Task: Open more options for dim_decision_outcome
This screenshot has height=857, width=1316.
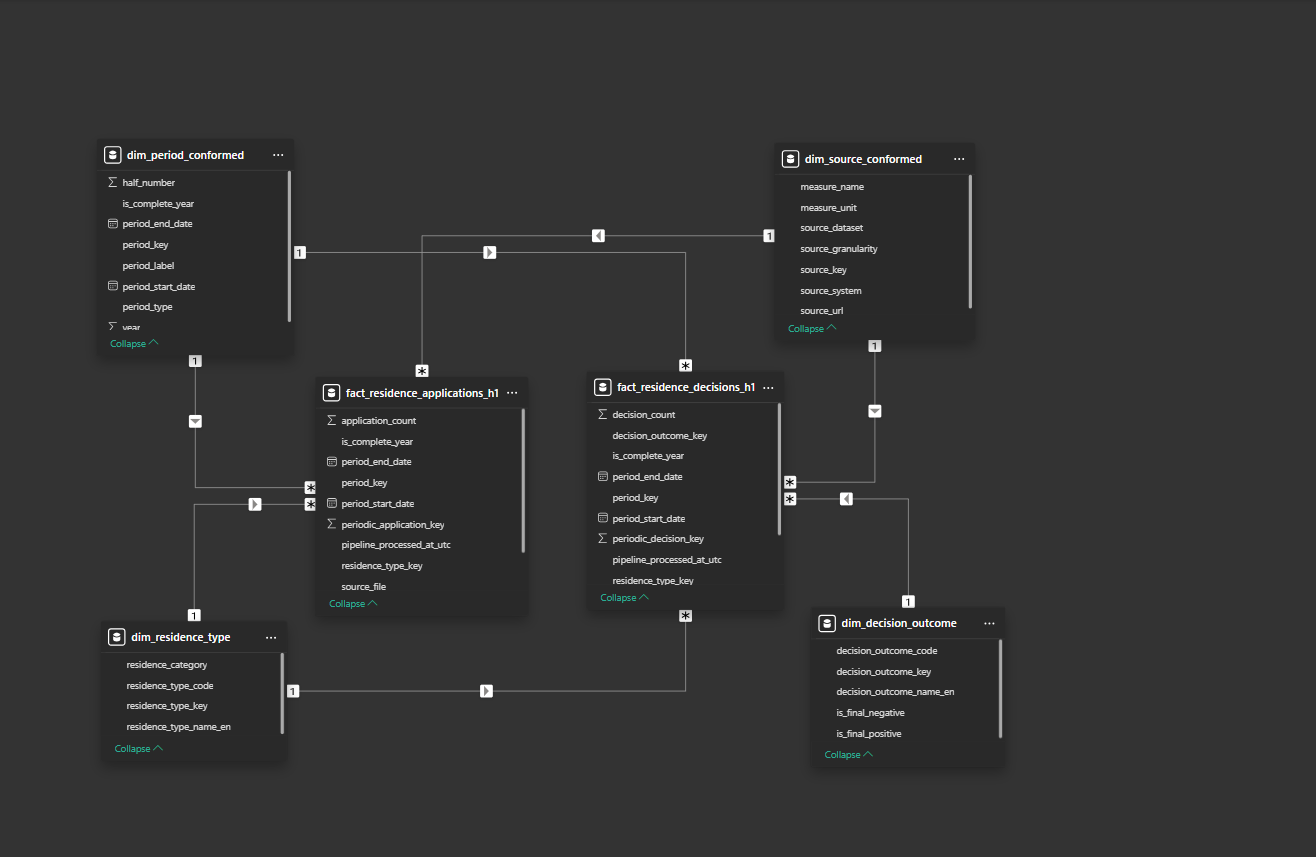Action: pos(989,623)
